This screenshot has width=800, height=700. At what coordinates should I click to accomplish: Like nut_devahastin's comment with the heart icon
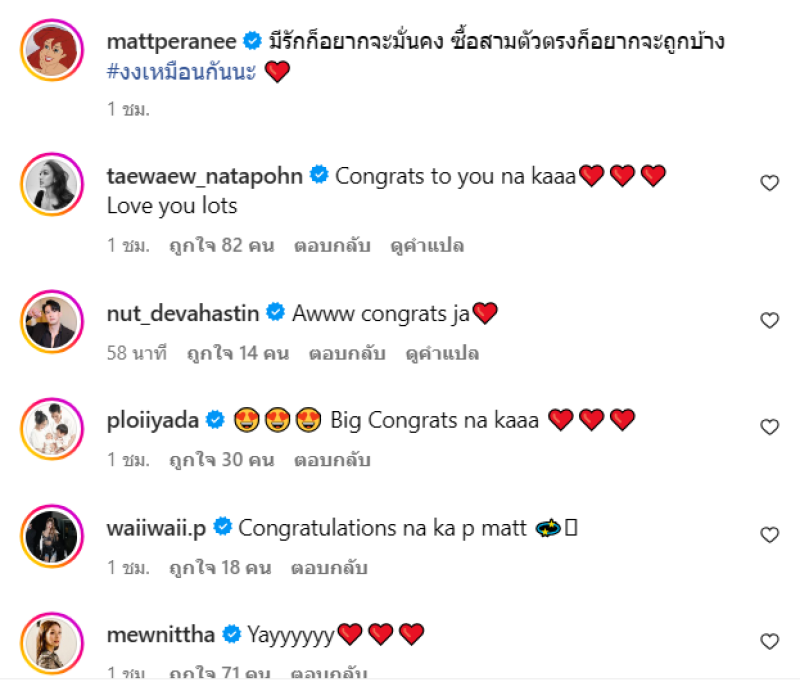(x=769, y=321)
